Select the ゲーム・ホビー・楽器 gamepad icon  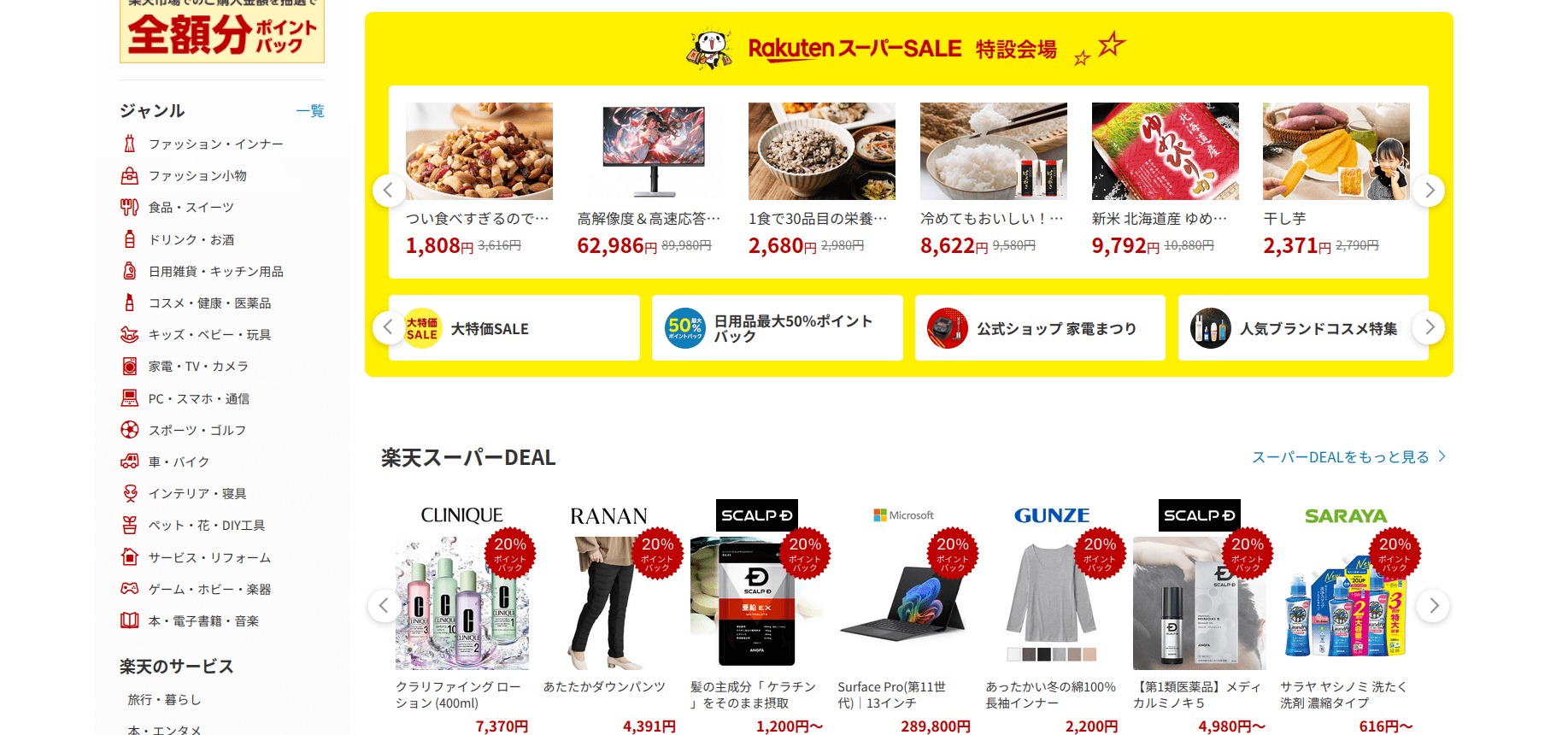tap(129, 589)
